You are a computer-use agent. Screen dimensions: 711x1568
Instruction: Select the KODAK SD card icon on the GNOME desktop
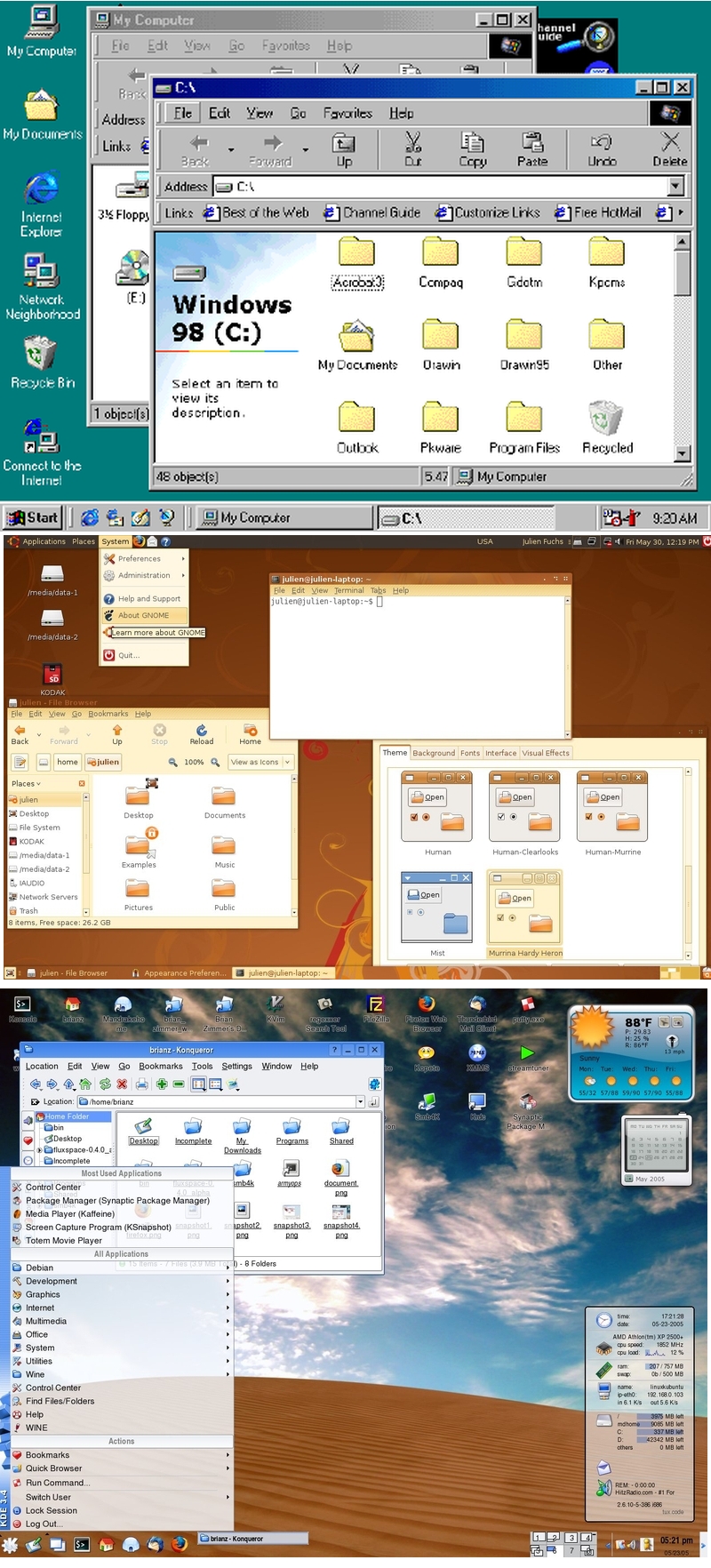point(52,680)
